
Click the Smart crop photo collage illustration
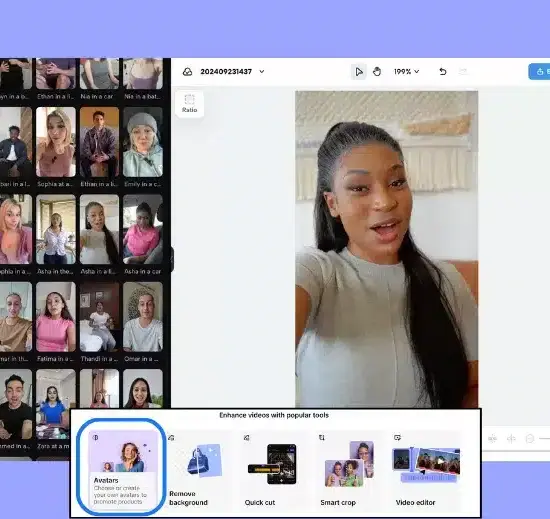coord(349,464)
